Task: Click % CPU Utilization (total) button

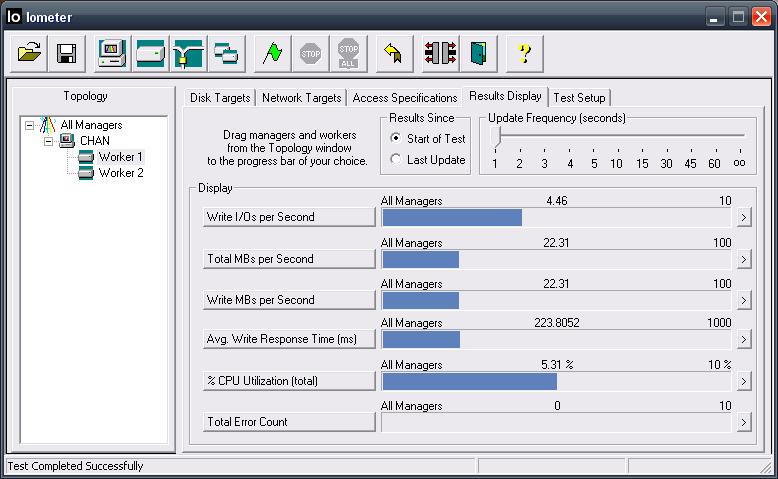Action: tap(289, 381)
